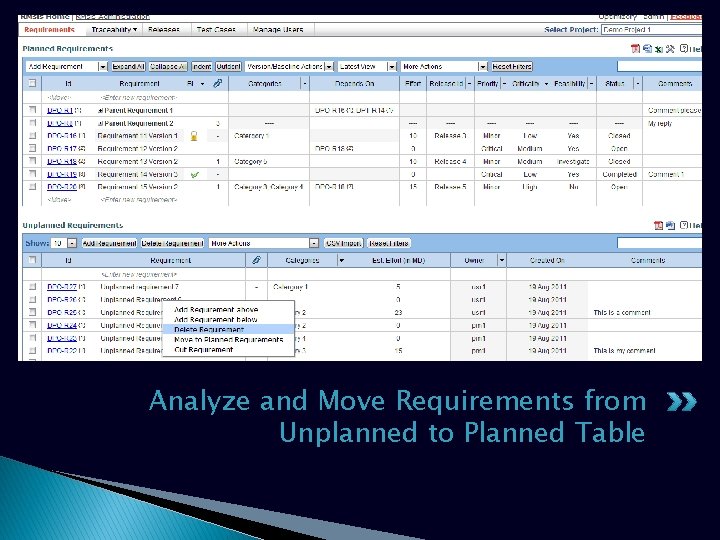Click green checkmark on Requirement 14 row
Screen dimensions: 720x540
point(195,174)
